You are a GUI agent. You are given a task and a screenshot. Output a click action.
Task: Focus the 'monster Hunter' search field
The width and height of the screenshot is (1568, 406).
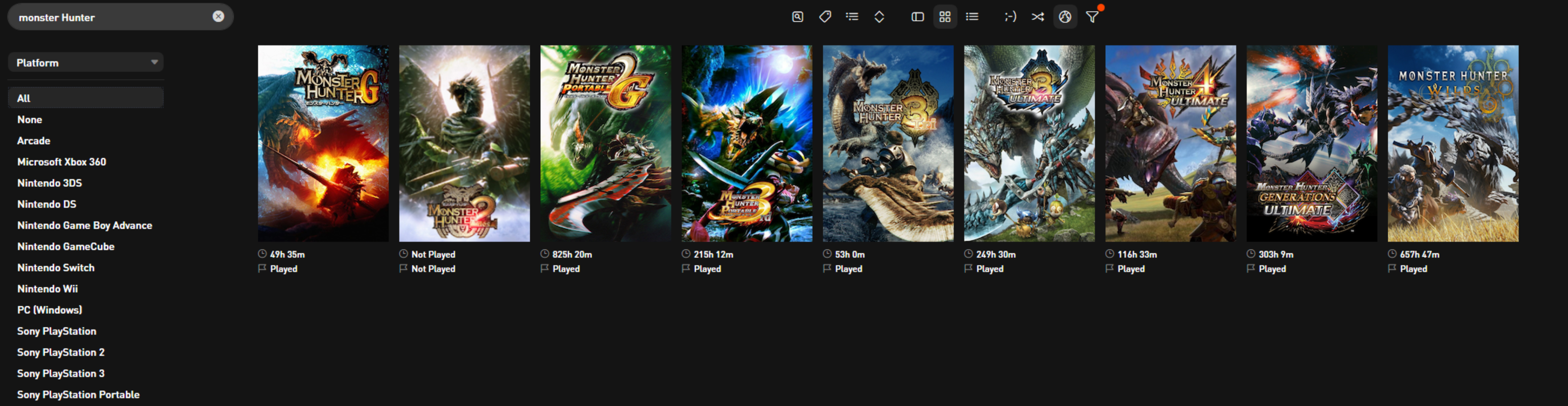point(120,17)
